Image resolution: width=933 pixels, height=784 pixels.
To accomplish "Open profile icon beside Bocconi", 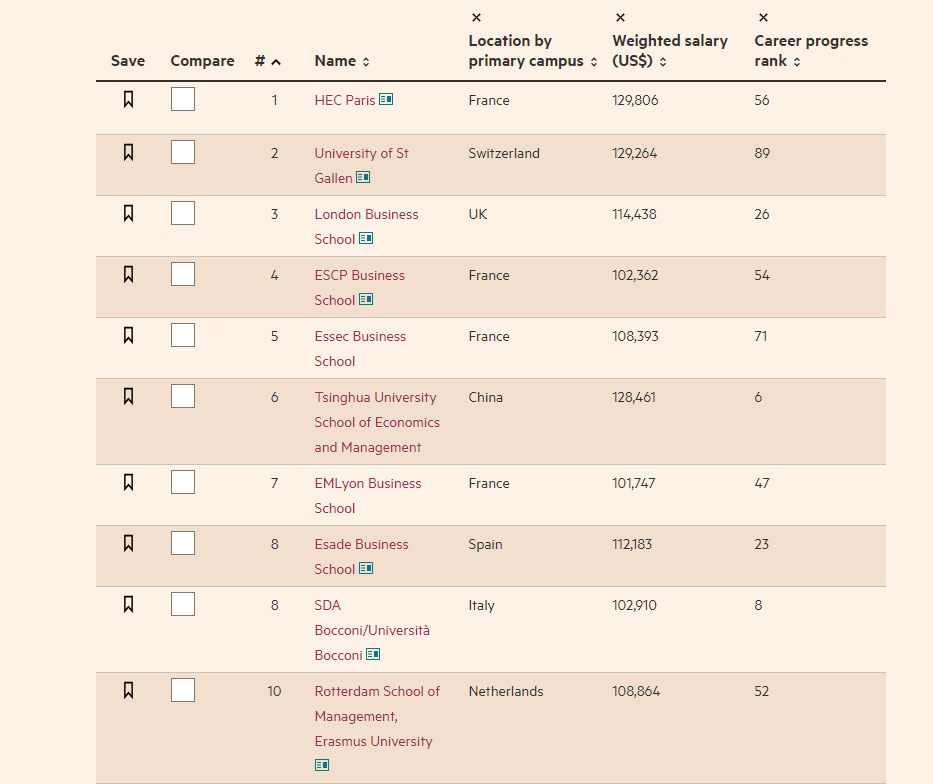I will point(373,654).
